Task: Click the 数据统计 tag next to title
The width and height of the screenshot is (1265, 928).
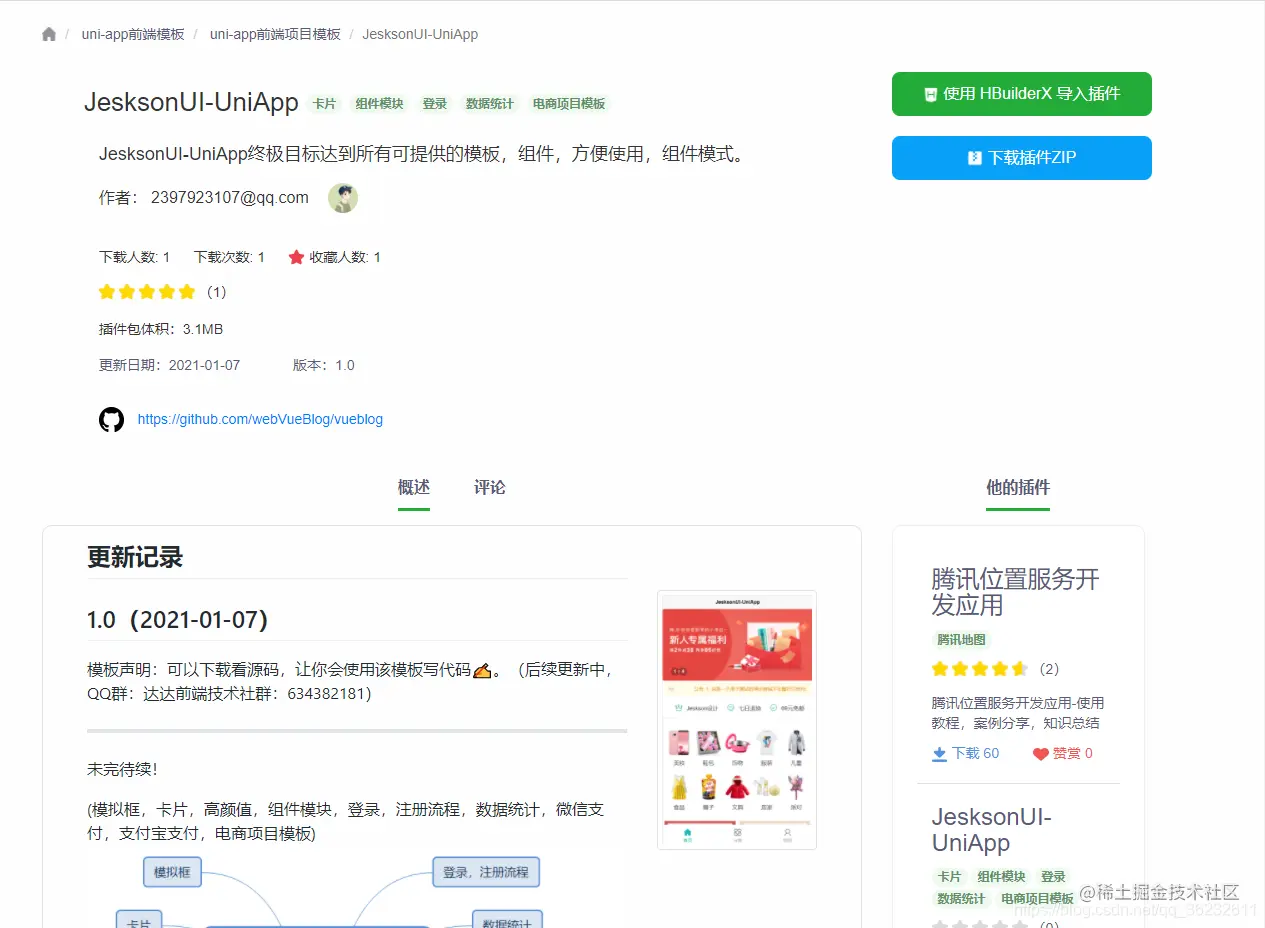Action: coord(490,104)
